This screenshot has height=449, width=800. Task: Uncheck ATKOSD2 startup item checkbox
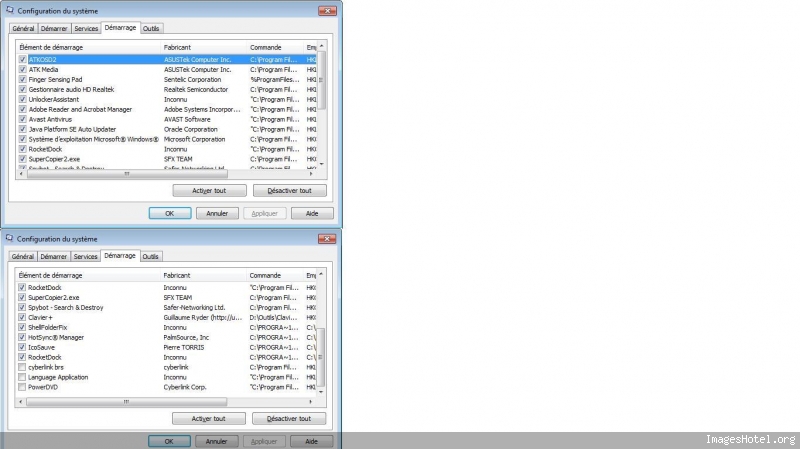pos(22,60)
